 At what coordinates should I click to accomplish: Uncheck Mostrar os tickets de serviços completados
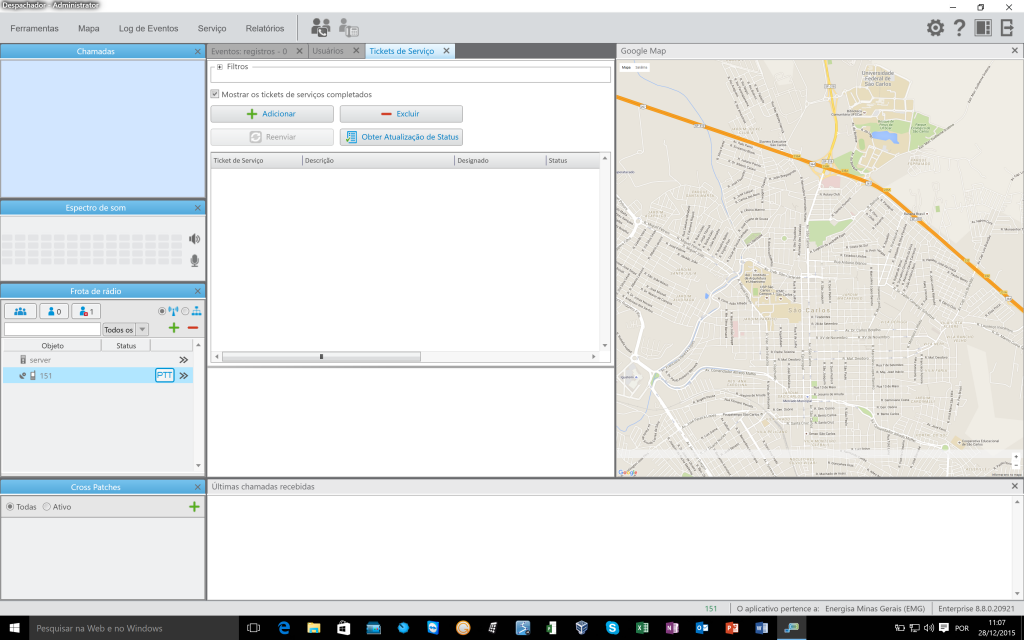click(x=215, y=95)
